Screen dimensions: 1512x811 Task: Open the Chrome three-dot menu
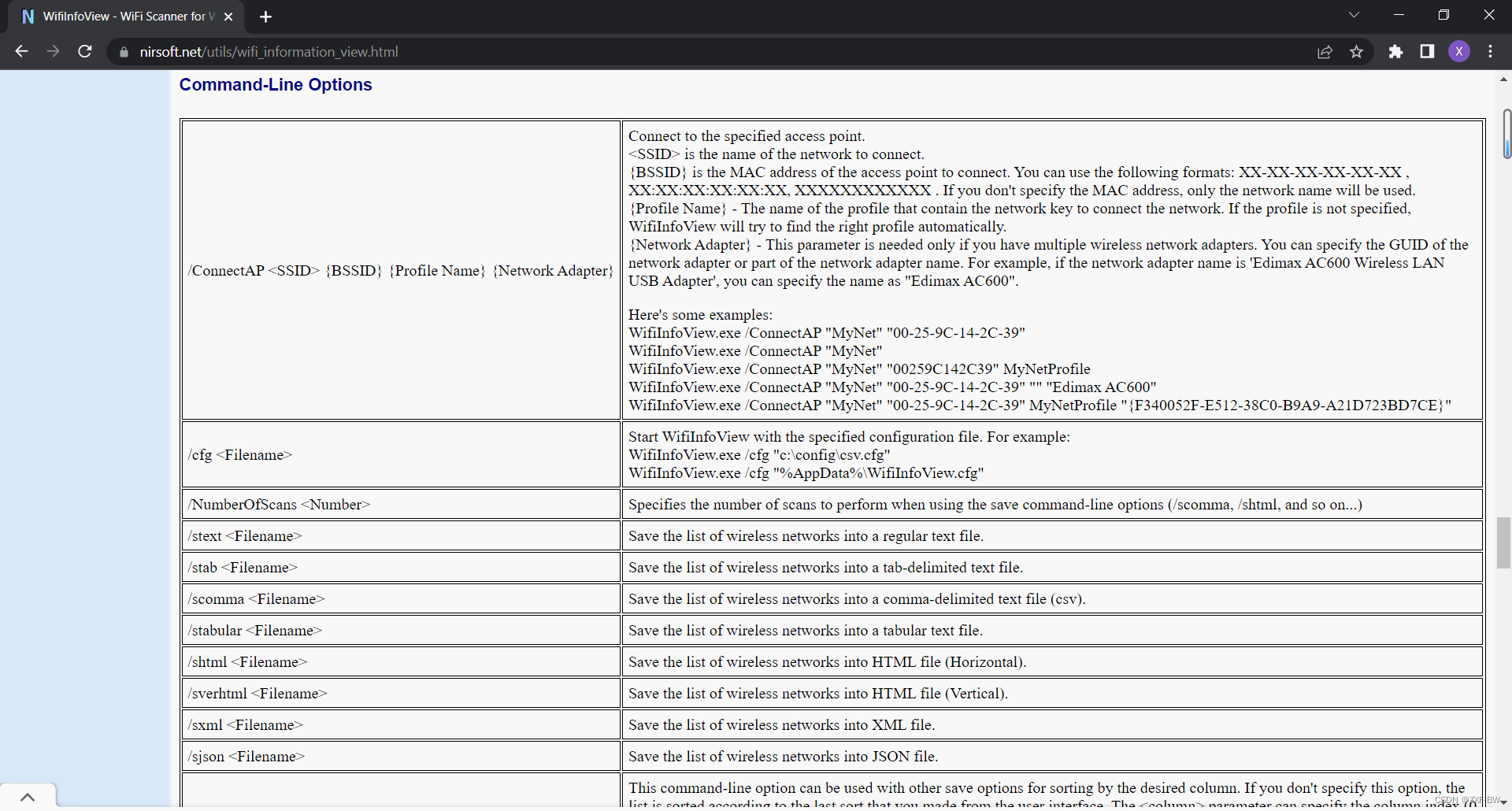1491,52
